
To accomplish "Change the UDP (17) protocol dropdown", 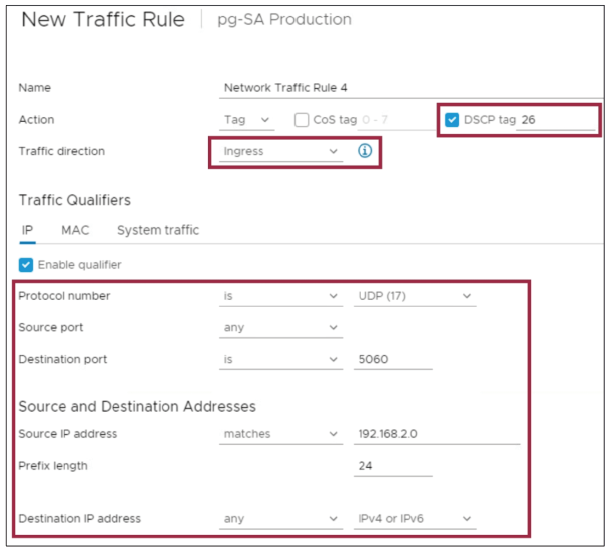I will 414,297.
